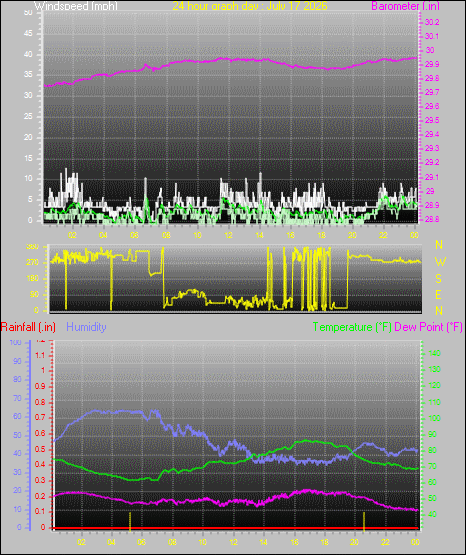Click the 180 degree label on wind direction chart
466x555 pixels.
click(x=33, y=279)
